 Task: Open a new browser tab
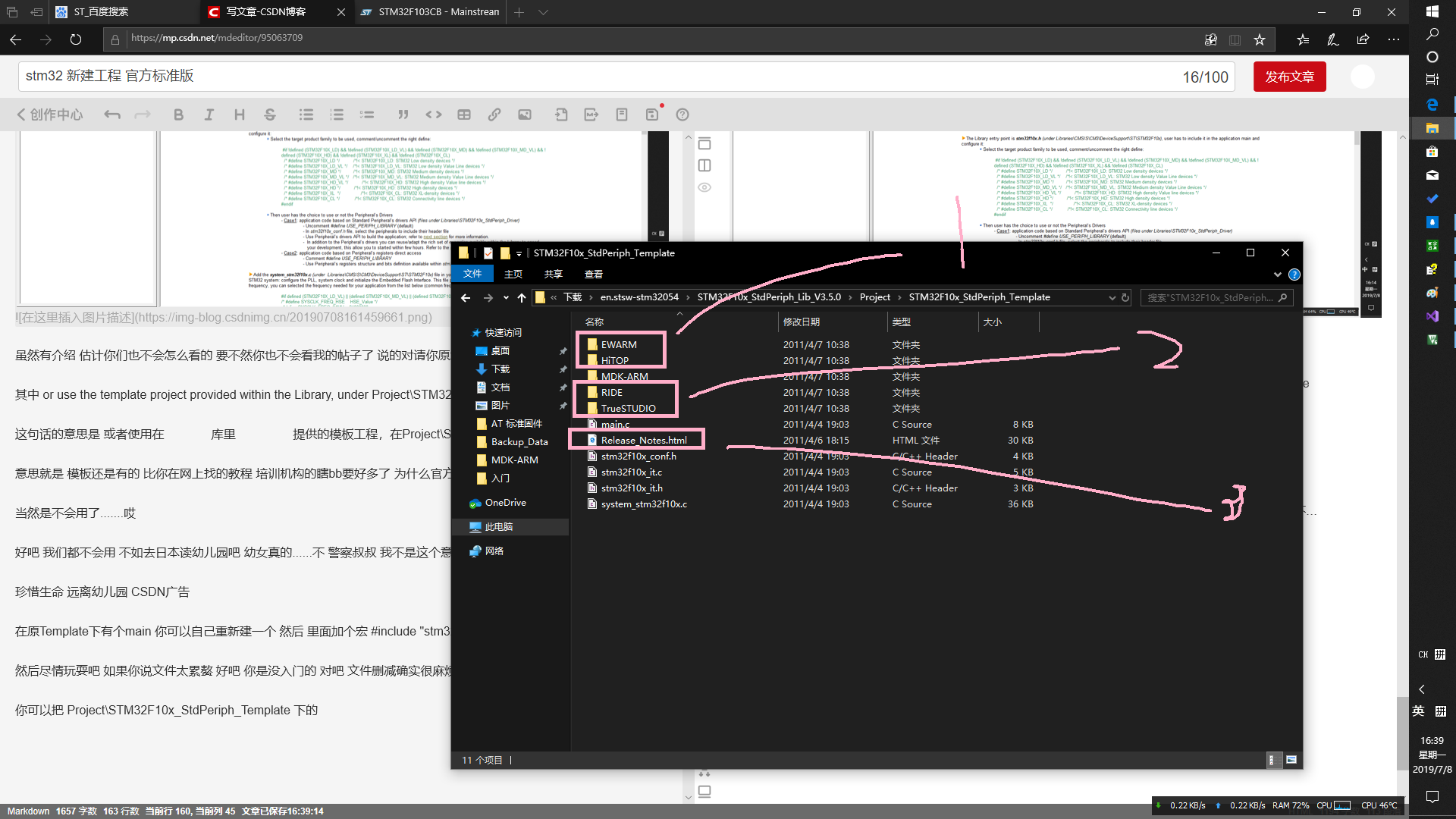tap(519, 12)
